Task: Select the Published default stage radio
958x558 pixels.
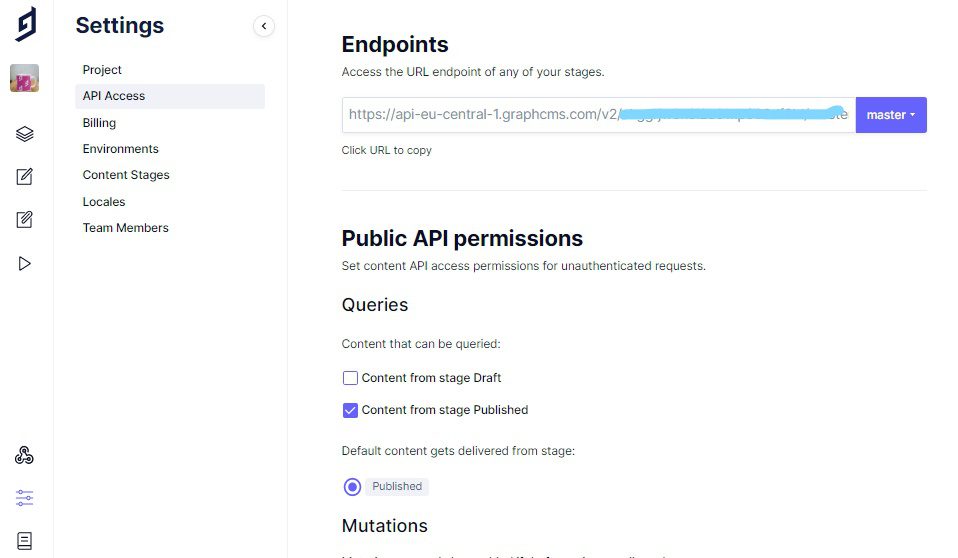Action: point(352,487)
